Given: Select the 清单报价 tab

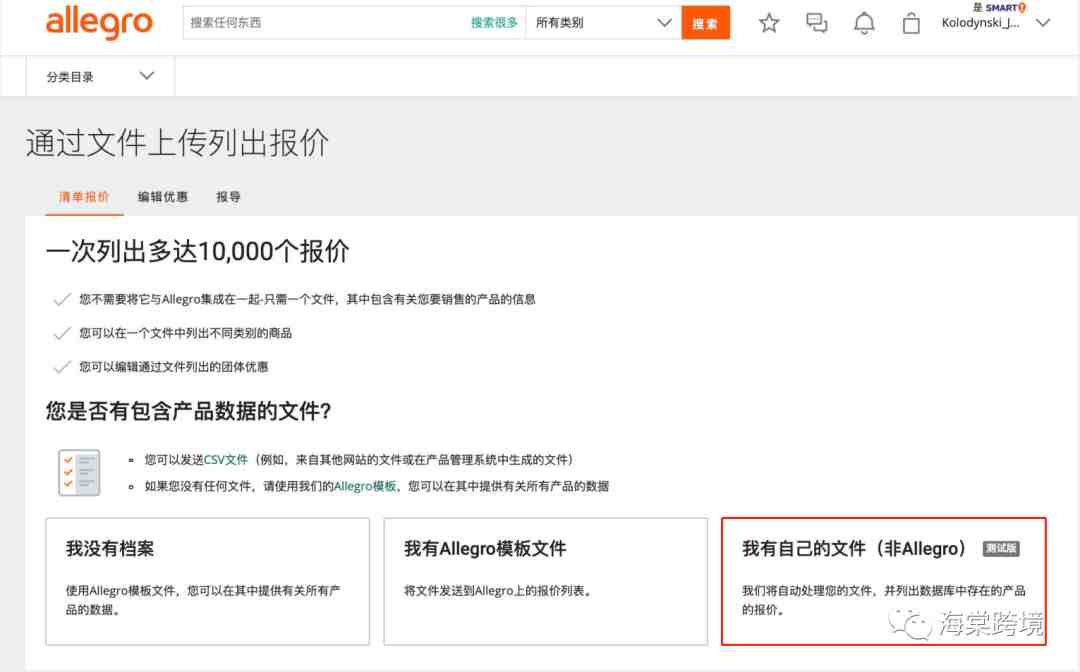Looking at the screenshot, I should (84, 197).
